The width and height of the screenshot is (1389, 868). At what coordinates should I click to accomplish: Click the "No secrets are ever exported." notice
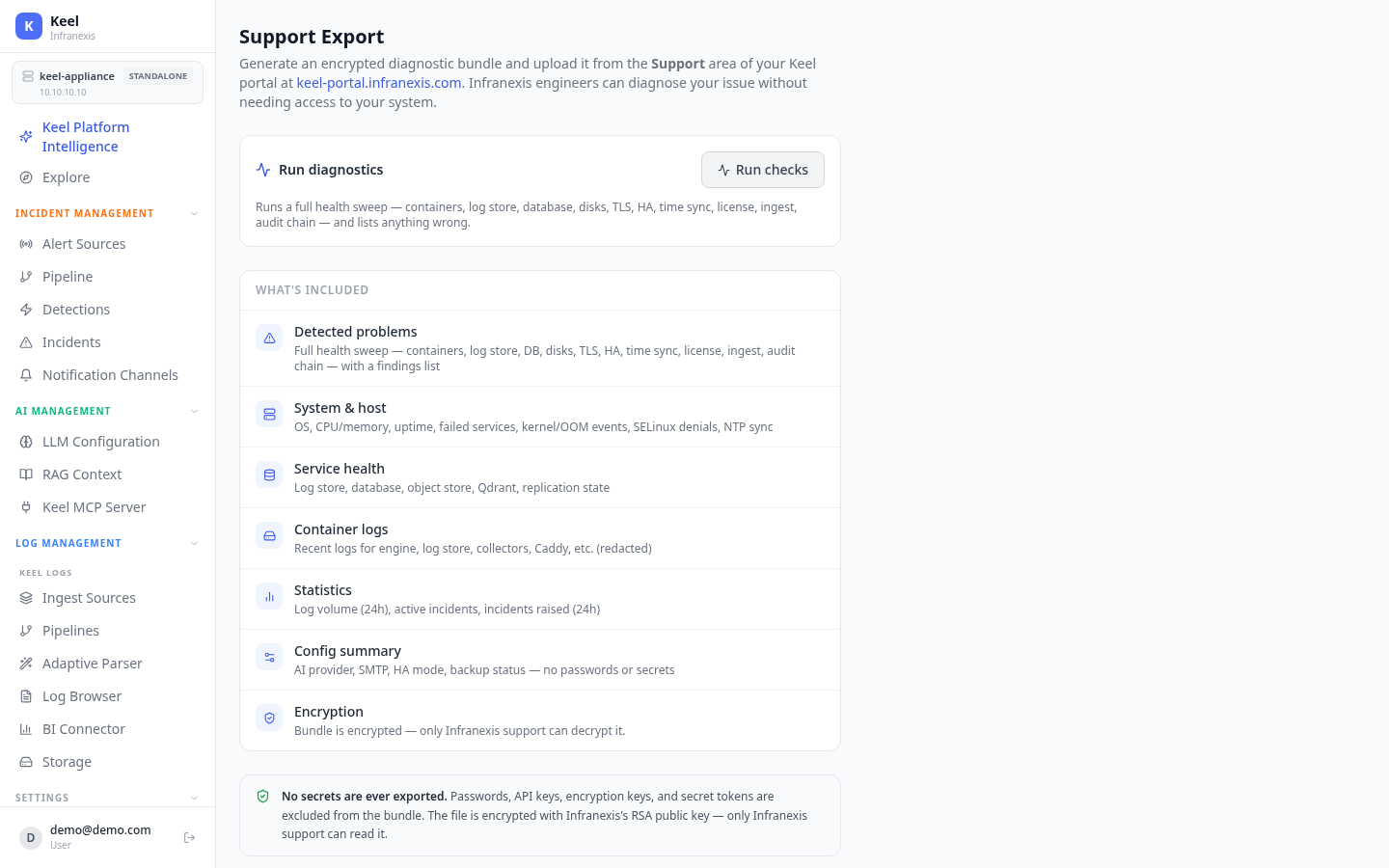(x=540, y=815)
